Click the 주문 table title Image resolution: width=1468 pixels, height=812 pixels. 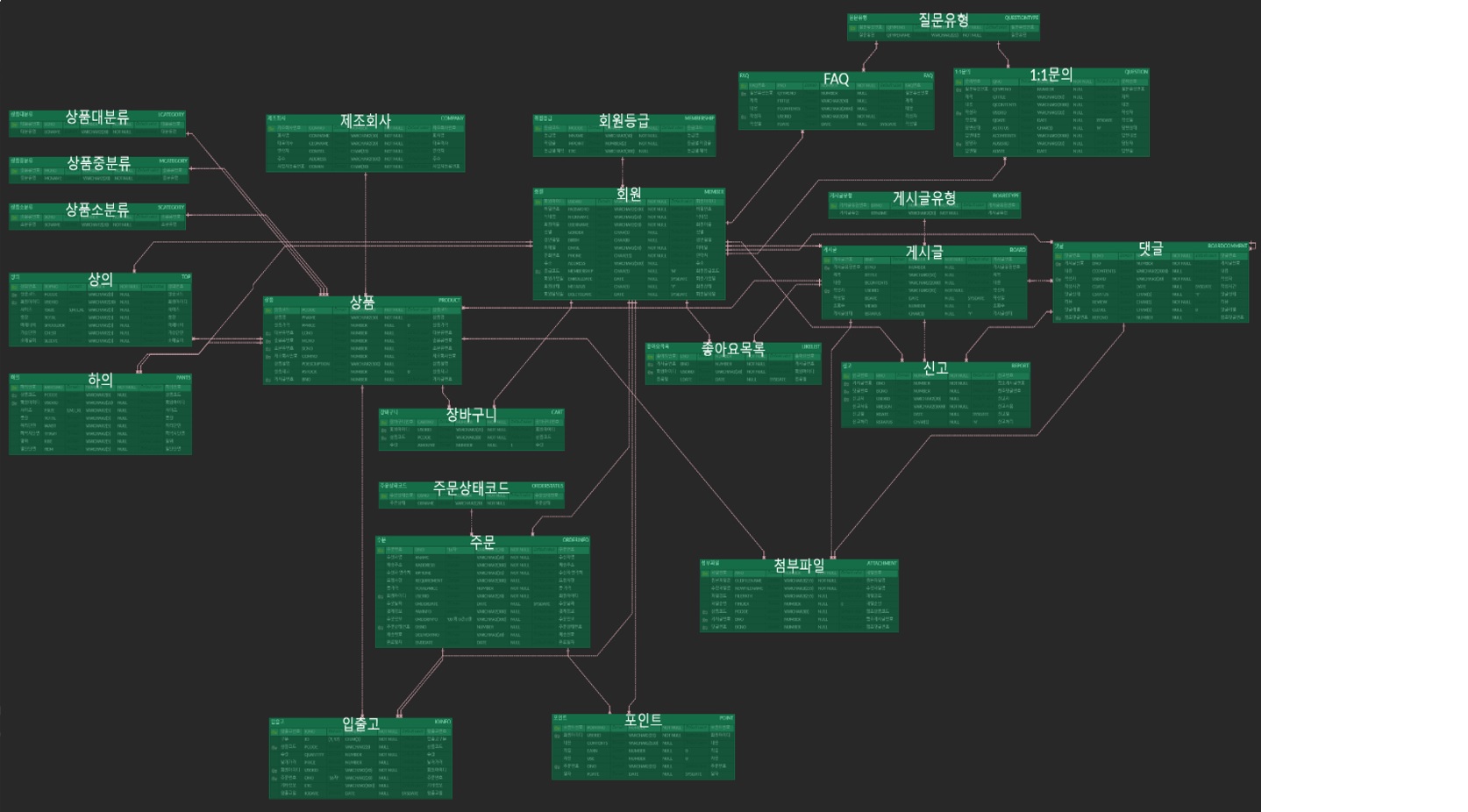pos(482,542)
